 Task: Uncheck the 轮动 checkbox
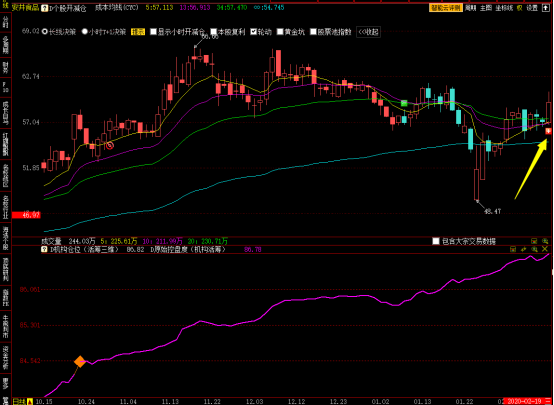click(x=254, y=32)
